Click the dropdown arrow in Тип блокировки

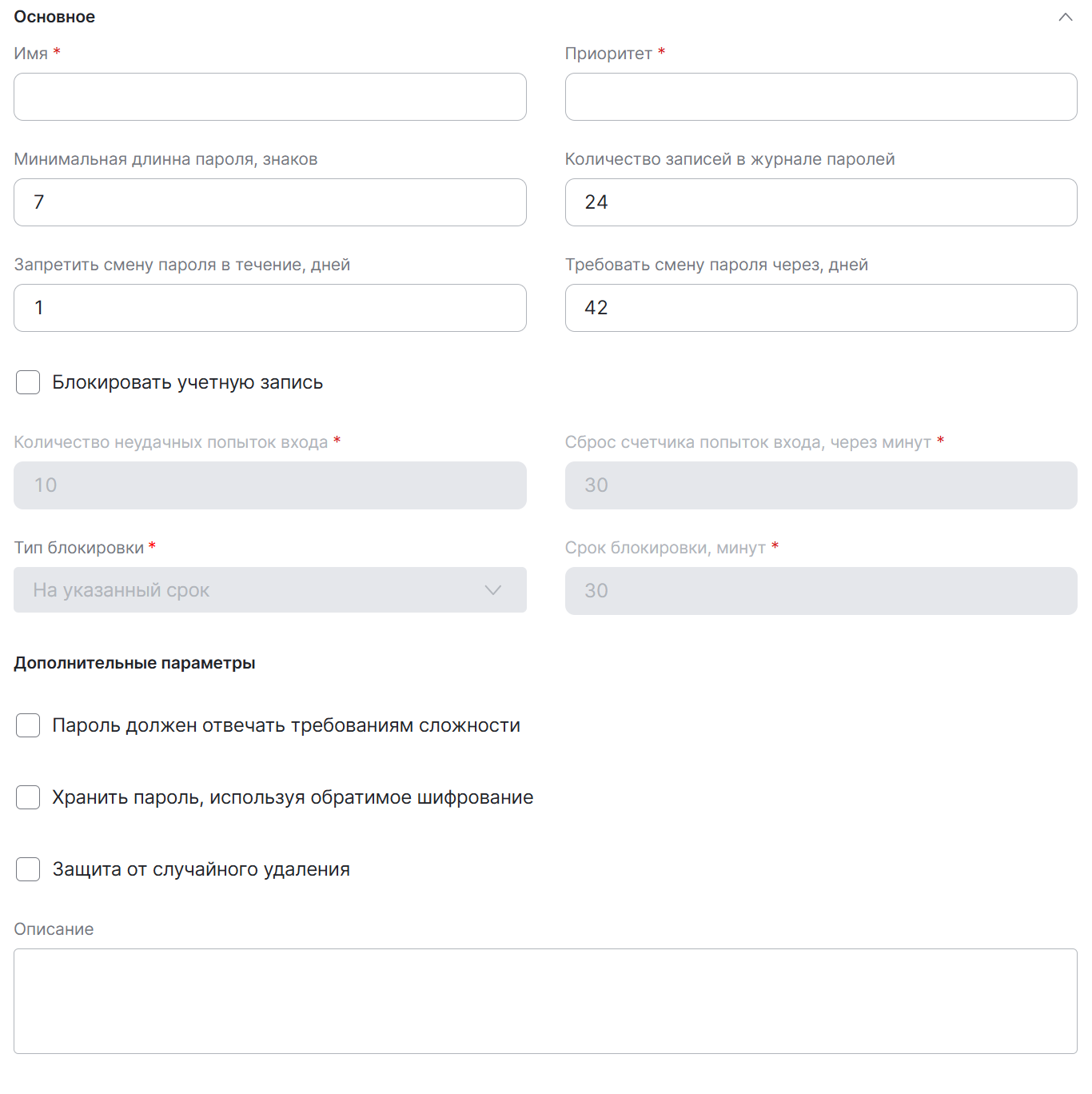tap(493, 590)
